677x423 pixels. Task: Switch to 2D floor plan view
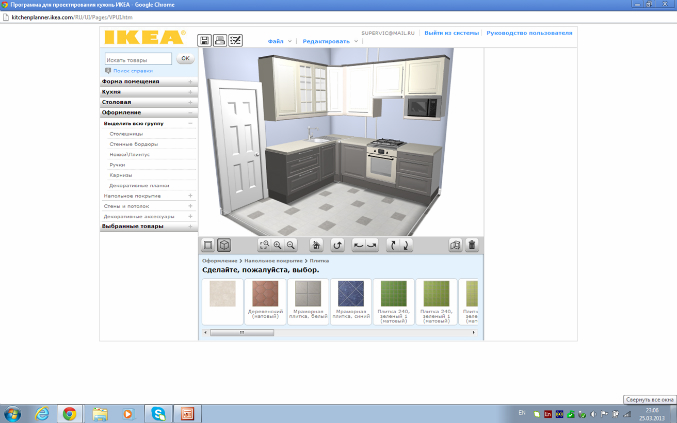[x=208, y=245]
